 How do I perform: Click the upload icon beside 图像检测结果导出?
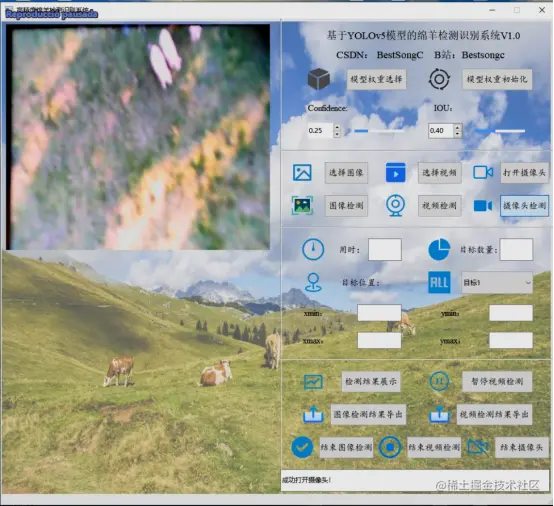click(x=313, y=414)
